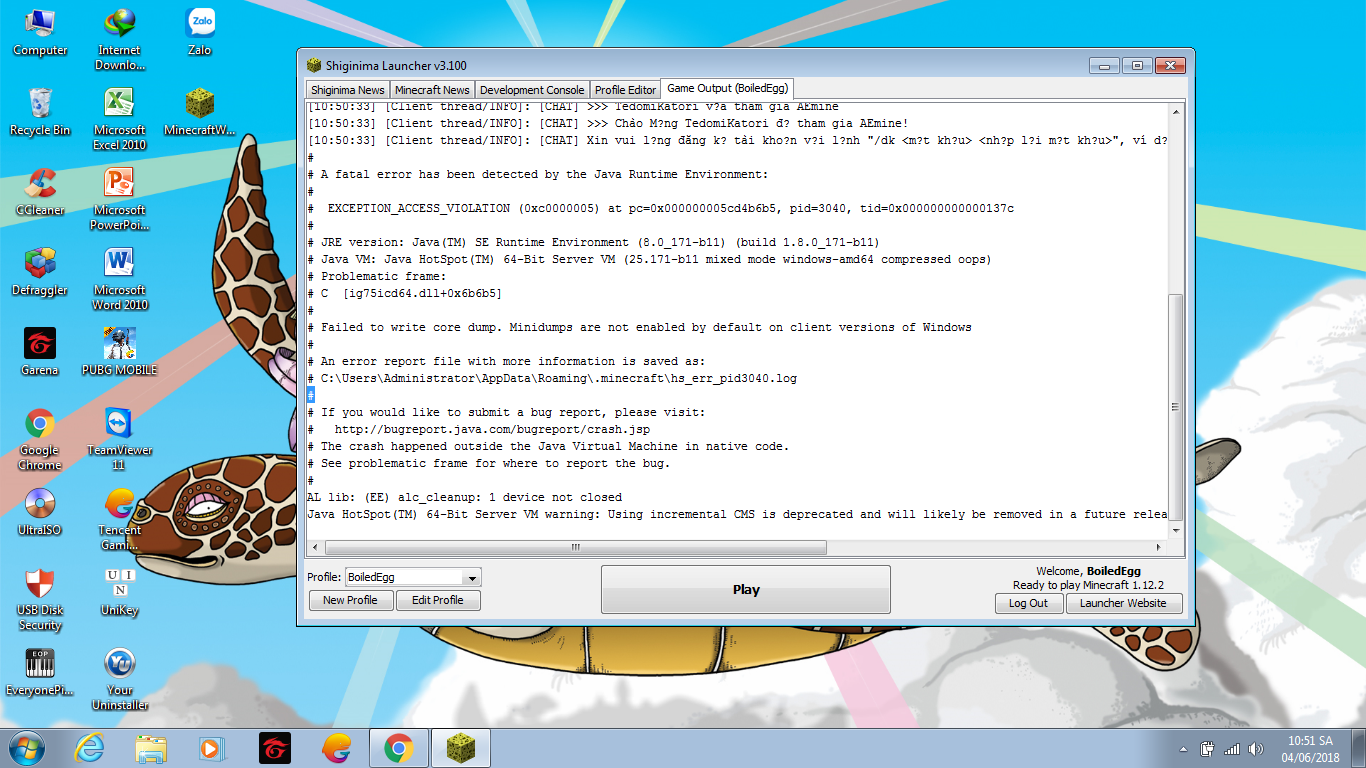Click the vertical scrollbar thumb in Game Output
Image resolution: width=1366 pixels, height=768 pixels.
(x=1176, y=408)
